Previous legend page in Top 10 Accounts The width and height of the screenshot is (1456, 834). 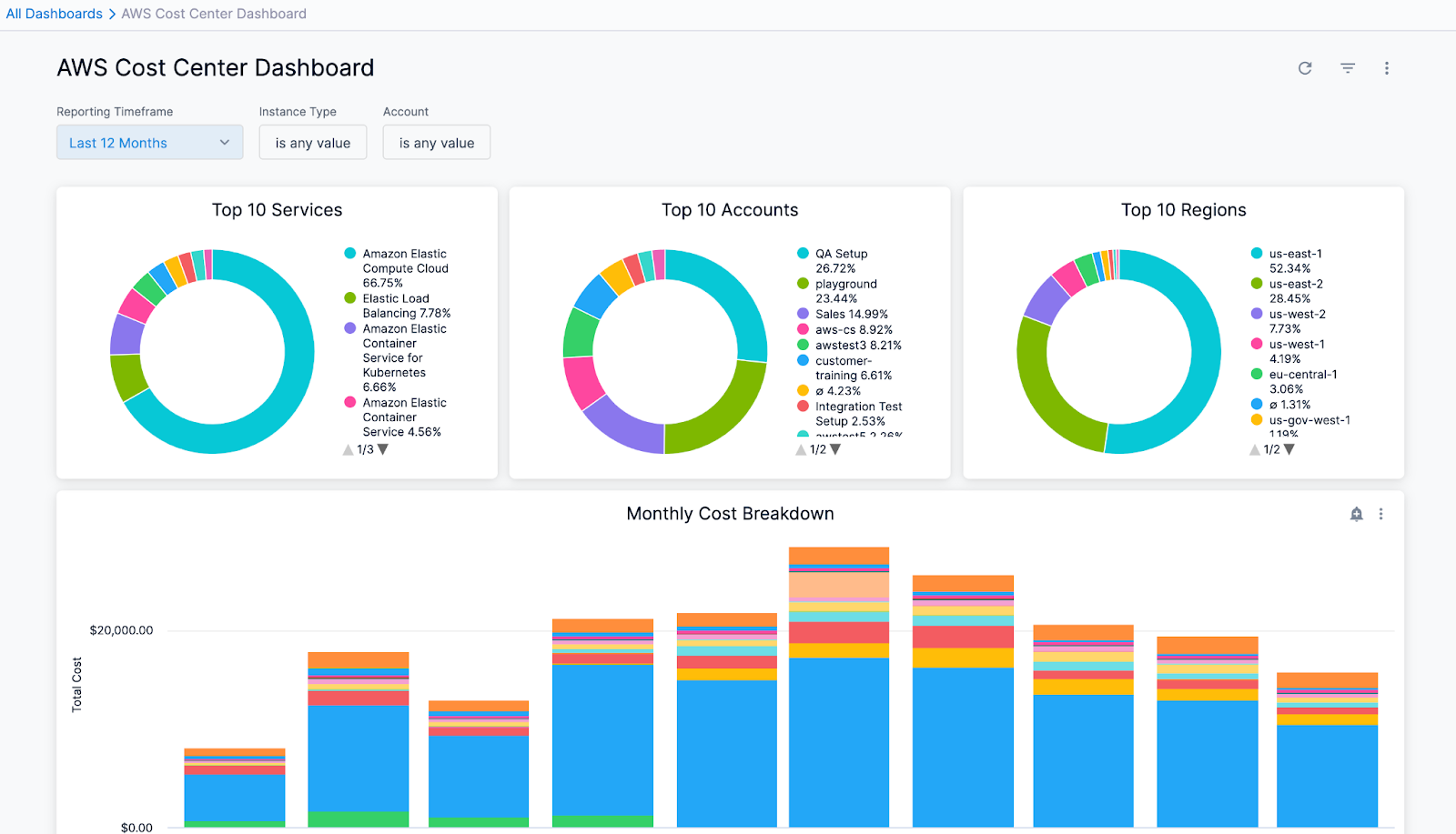tap(801, 449)
